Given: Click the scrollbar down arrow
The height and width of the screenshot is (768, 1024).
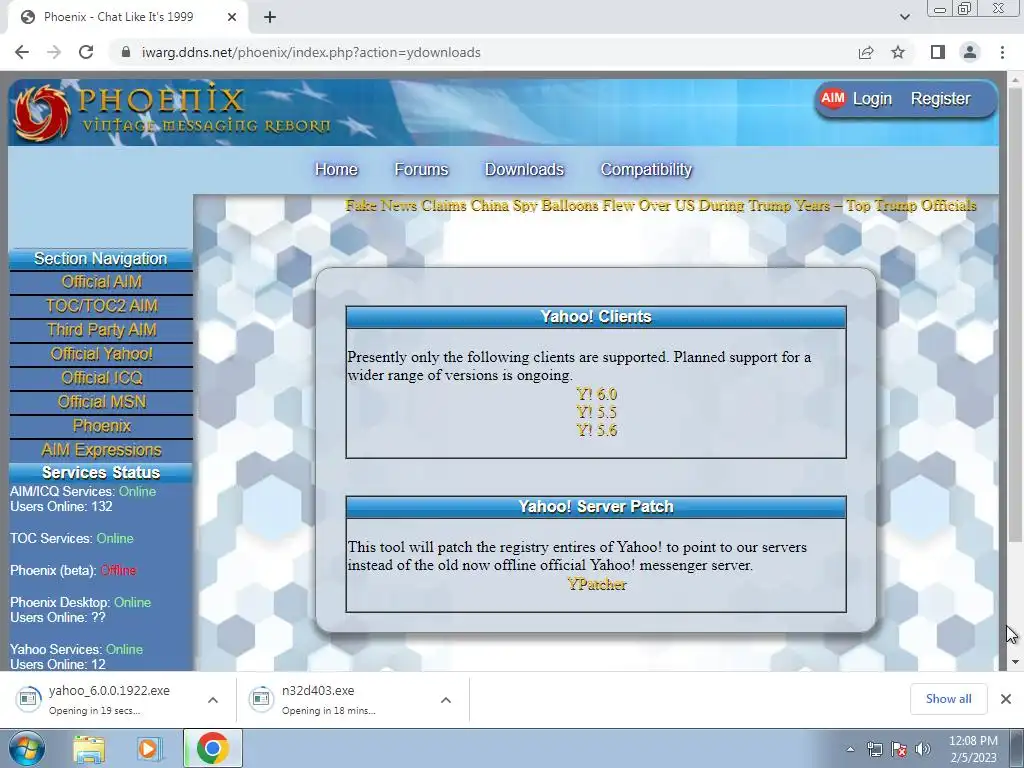Looking at the screenshot, I should pyautogui.click(x=1015, y=662).
